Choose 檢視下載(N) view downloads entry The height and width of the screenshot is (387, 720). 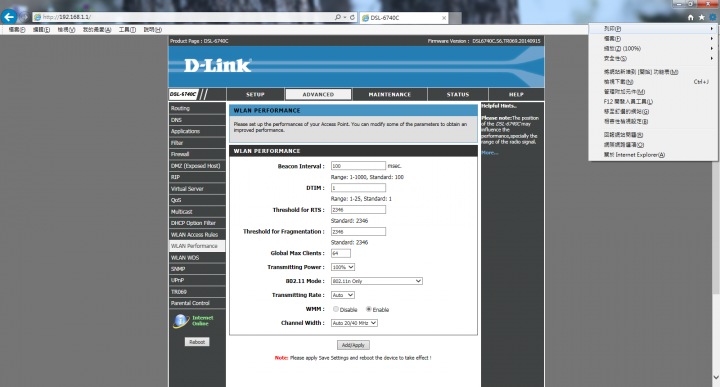tap(653, 82)
